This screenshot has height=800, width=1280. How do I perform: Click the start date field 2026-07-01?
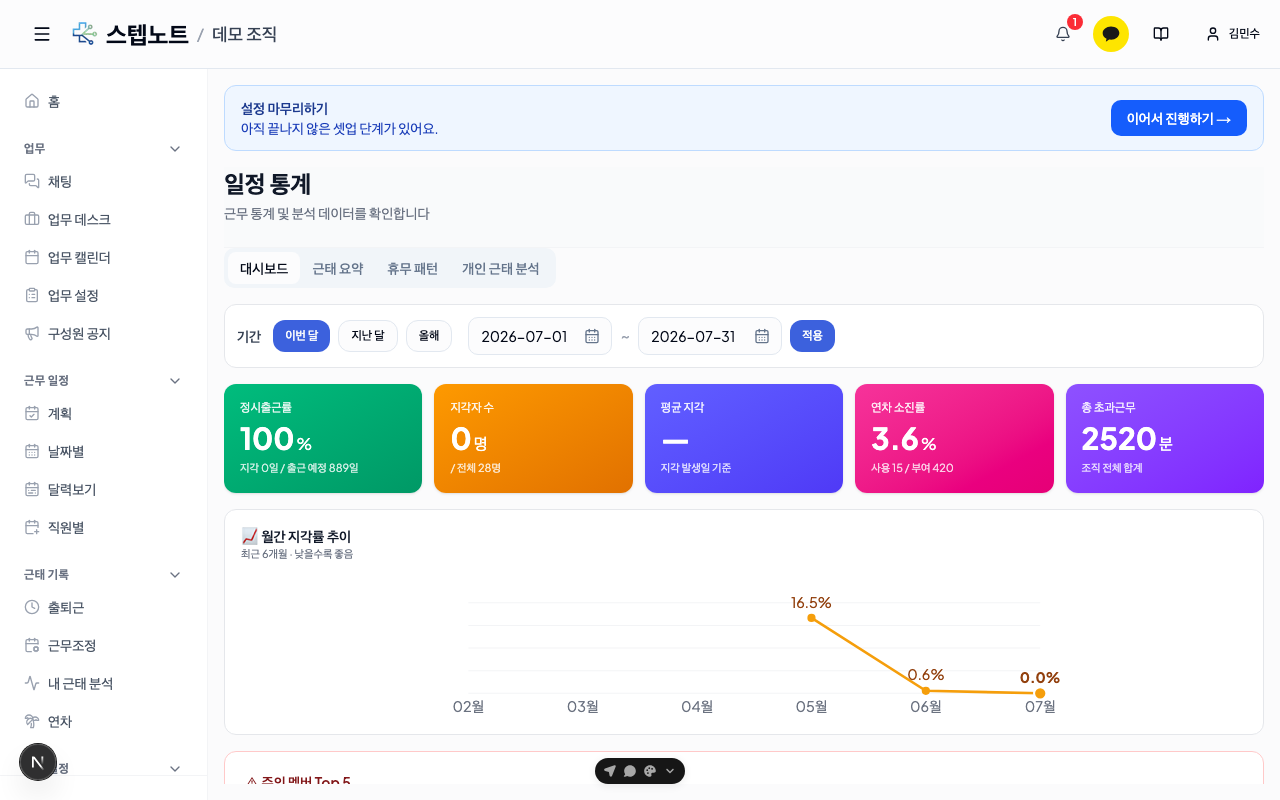[x=540, y=336]
